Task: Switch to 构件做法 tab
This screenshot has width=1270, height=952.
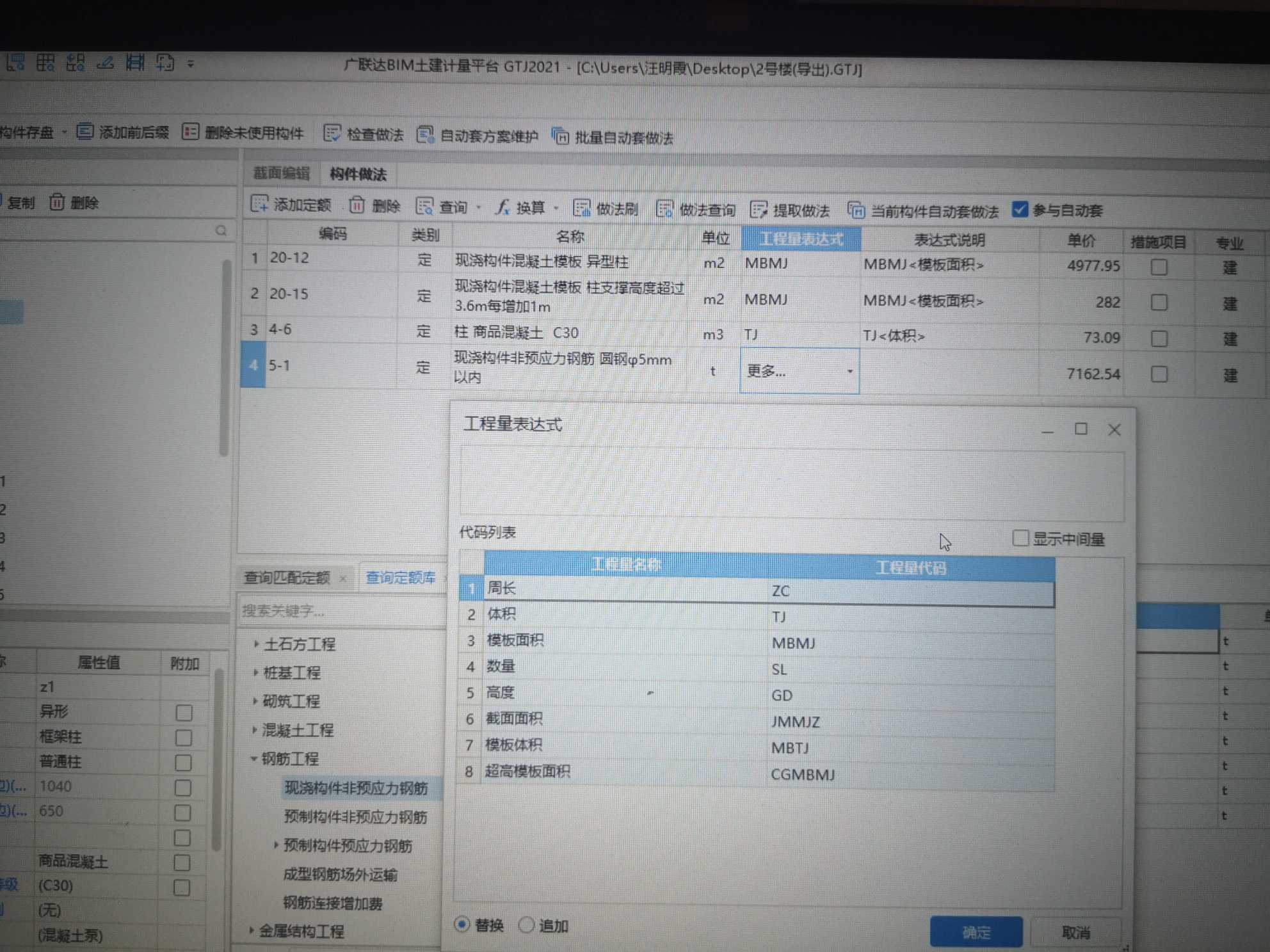Action: [x=358, y=174]
